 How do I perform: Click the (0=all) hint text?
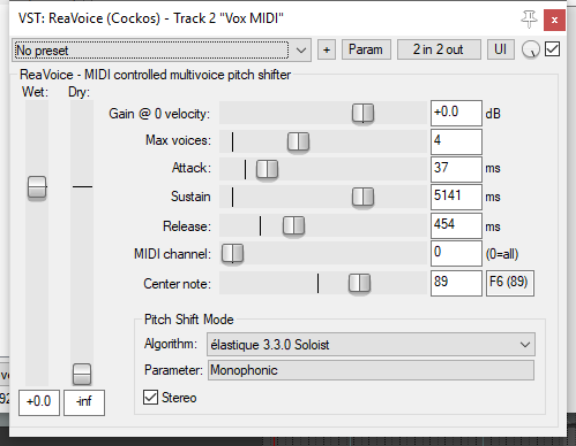pyautogui.click(x=502, y=254)
